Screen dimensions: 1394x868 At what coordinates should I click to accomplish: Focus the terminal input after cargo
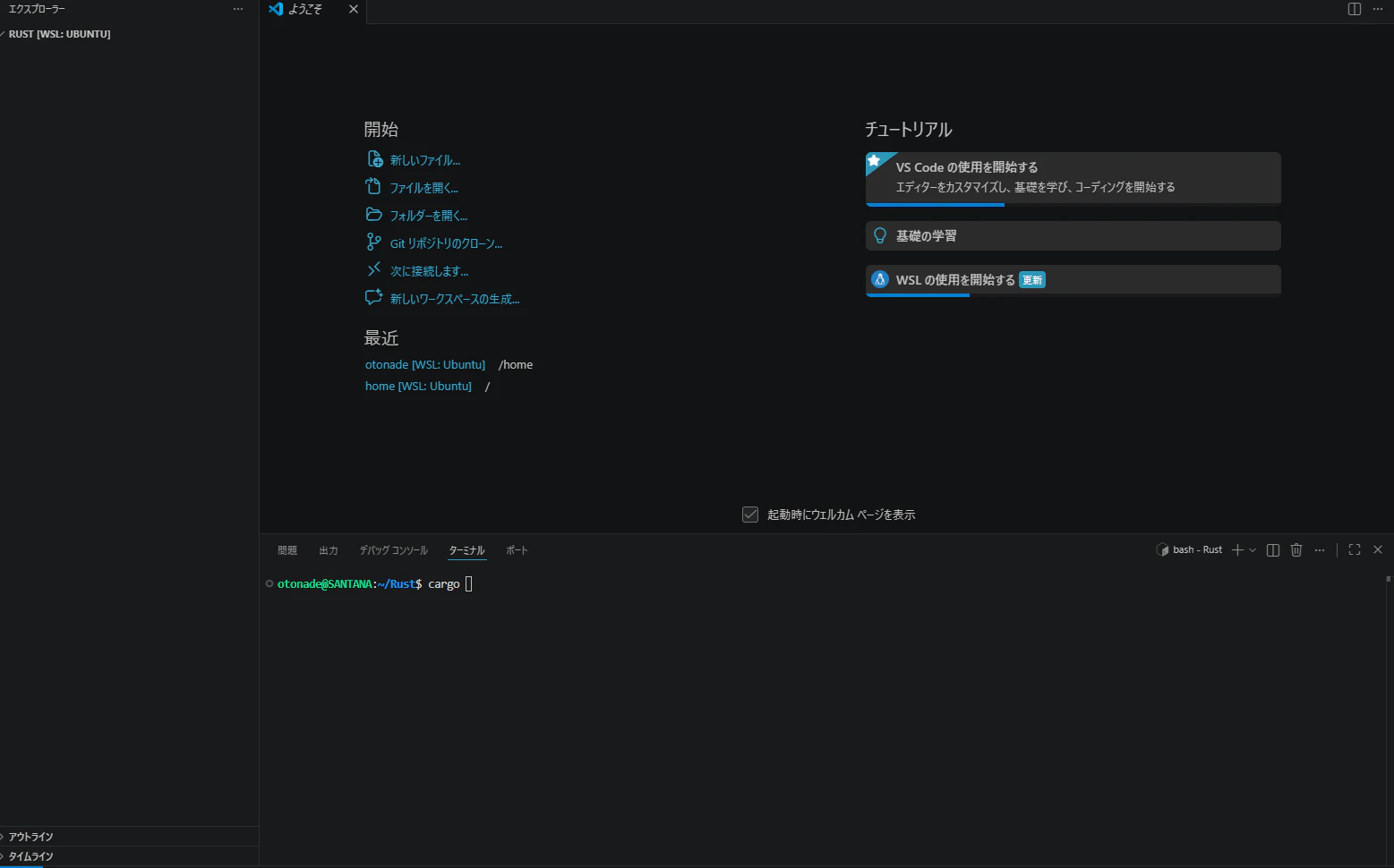pyautogui.click(x=468, y=584)
